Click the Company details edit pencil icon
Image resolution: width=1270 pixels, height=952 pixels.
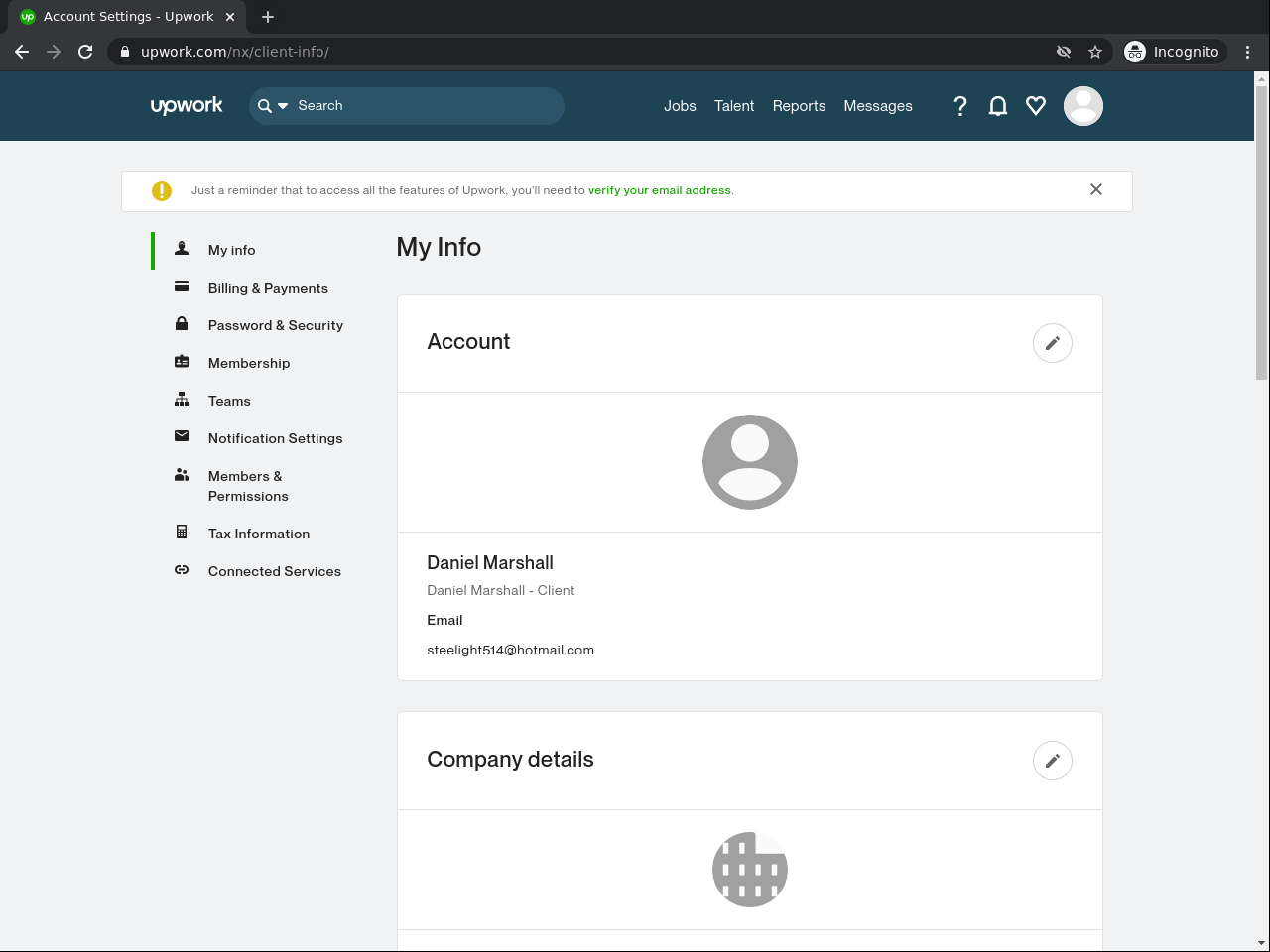pyautogui.click(x=1053, y=761)
